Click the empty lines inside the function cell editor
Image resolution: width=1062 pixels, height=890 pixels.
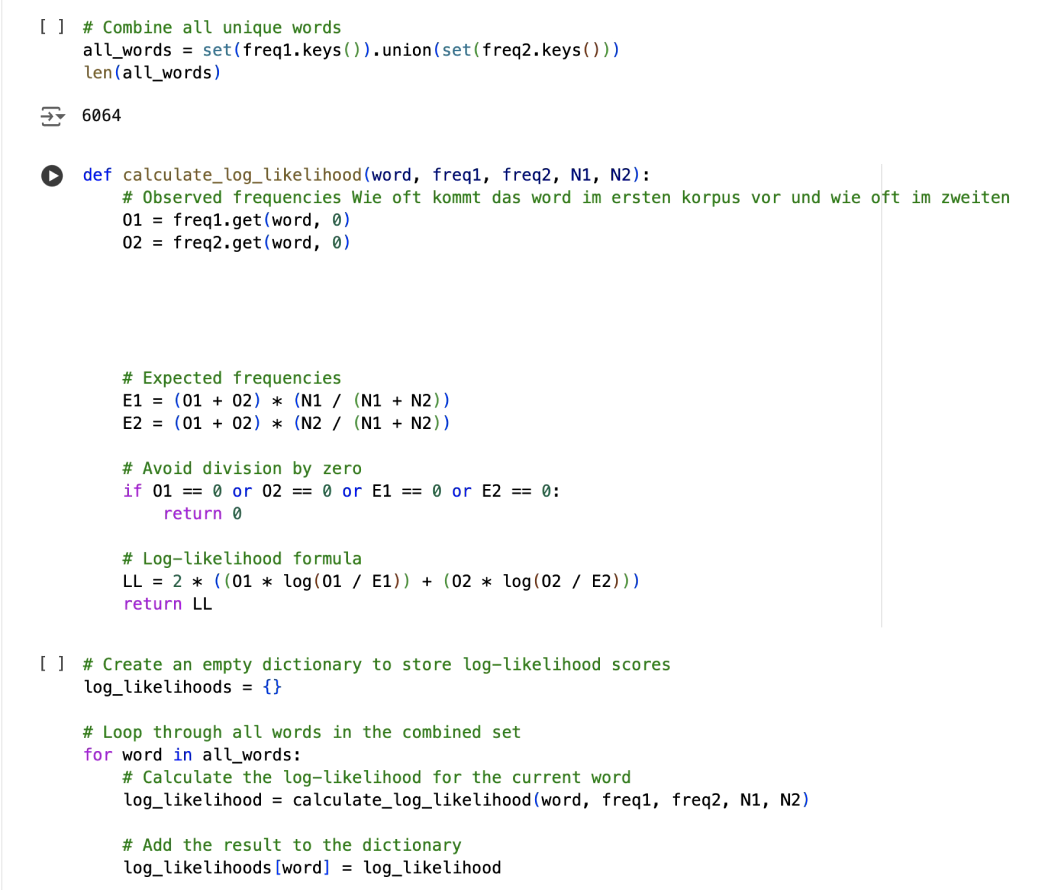tap(481, 310)
